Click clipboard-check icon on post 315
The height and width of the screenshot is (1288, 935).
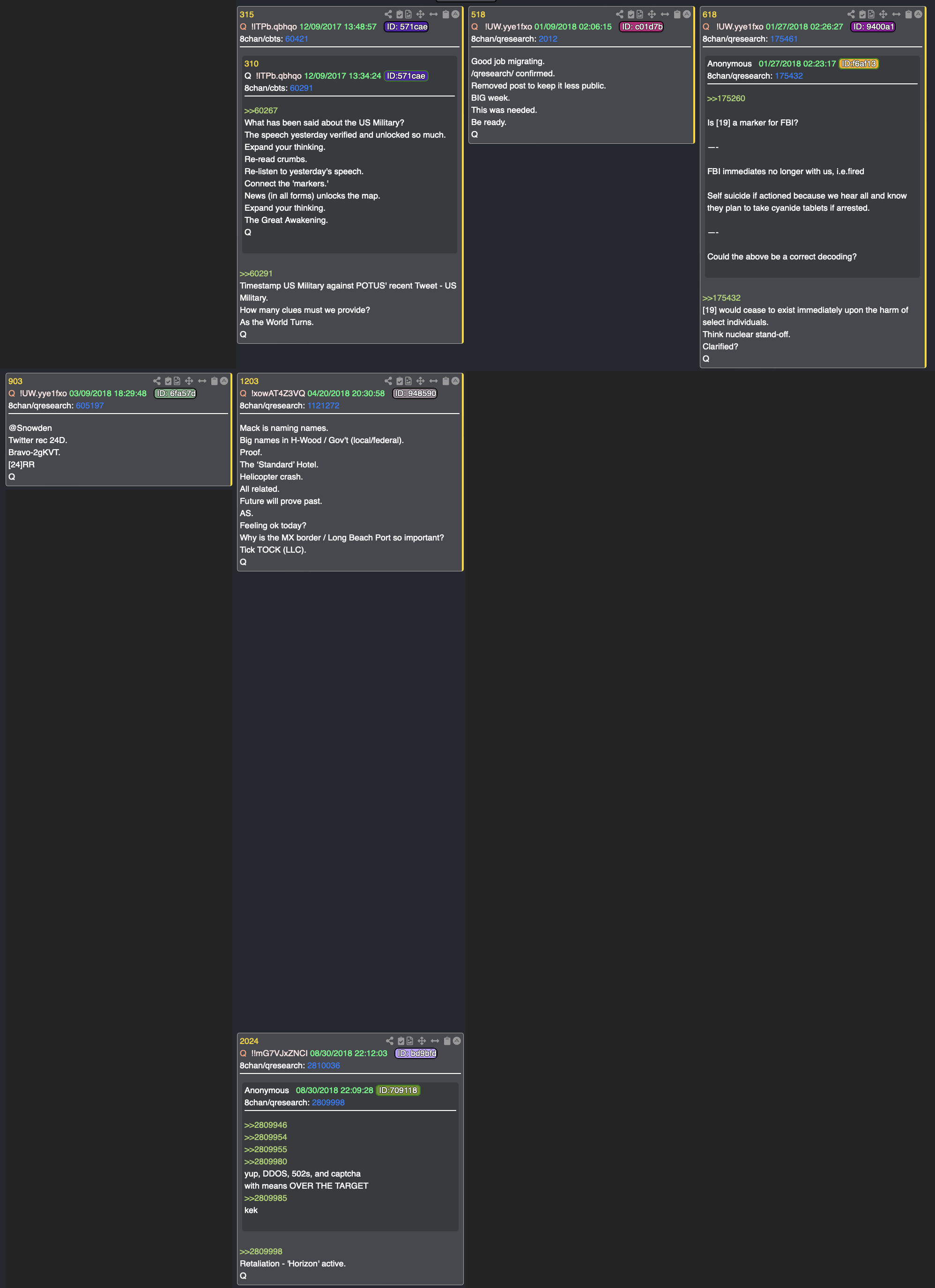pyautogui.click(x=399, y=14)
